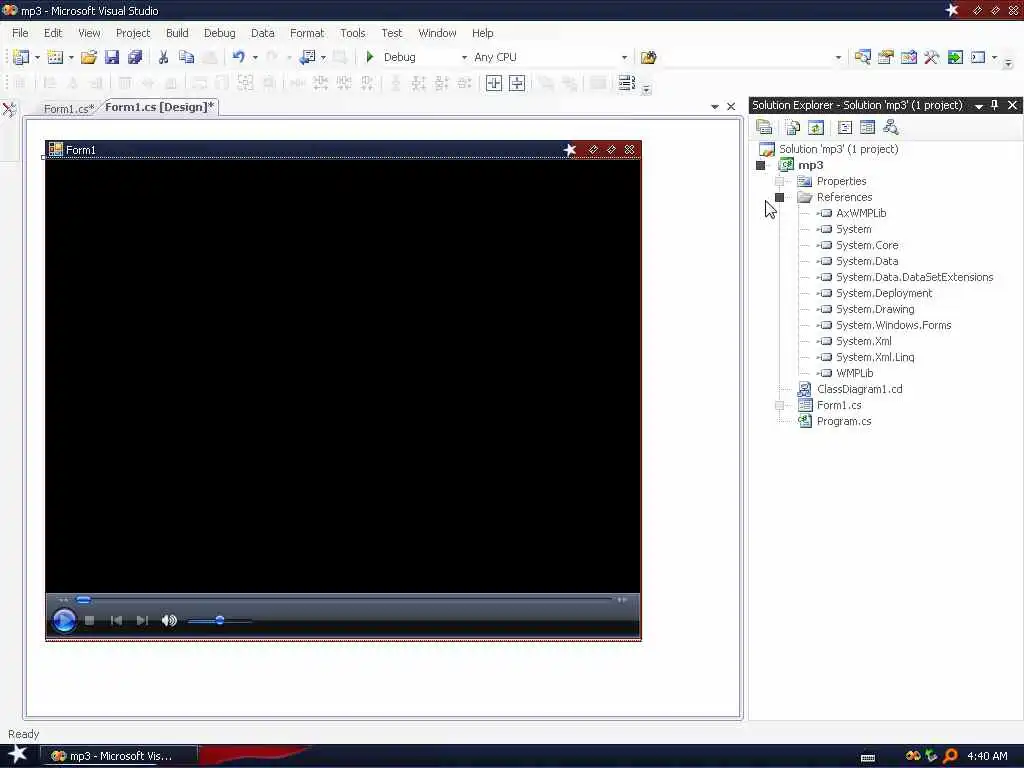
Task: Expand the Form1.cs node in the tree
Action: (779, 405)
